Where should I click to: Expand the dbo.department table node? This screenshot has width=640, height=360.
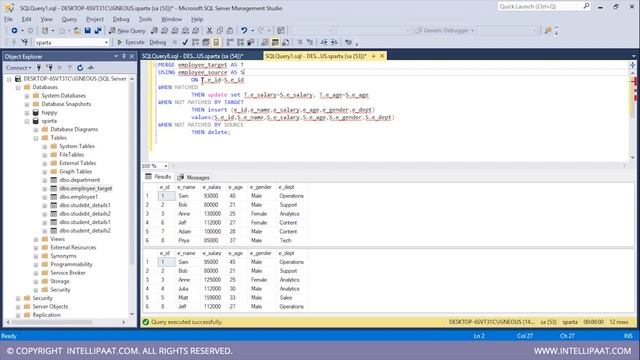[x=45, y=180]
